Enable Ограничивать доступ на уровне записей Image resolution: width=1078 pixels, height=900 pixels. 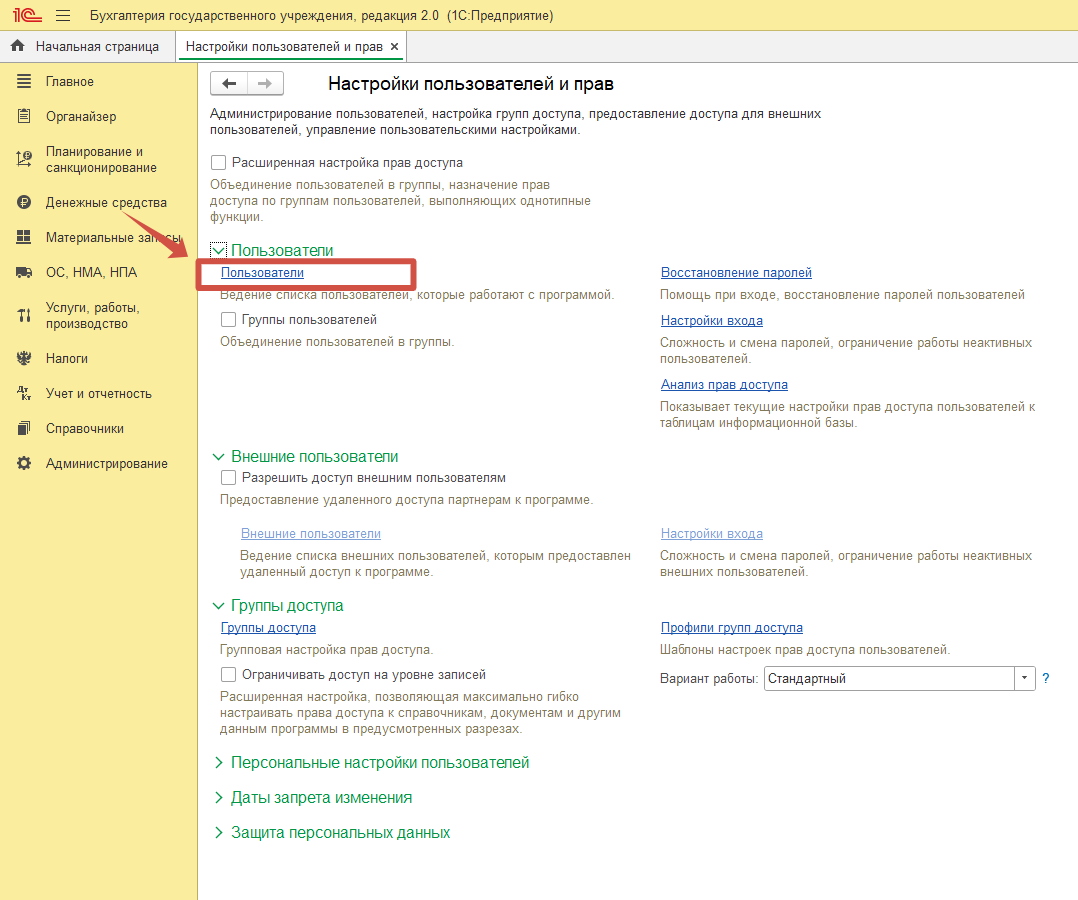228,674
